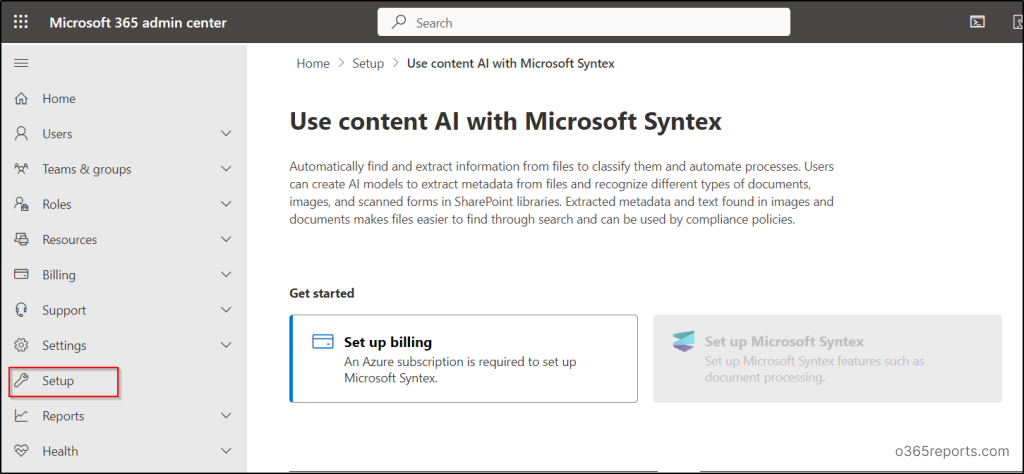
Task: Click breadcrumb 'Use content AI with Microsoft Syntex'
Action: [511, 63]
